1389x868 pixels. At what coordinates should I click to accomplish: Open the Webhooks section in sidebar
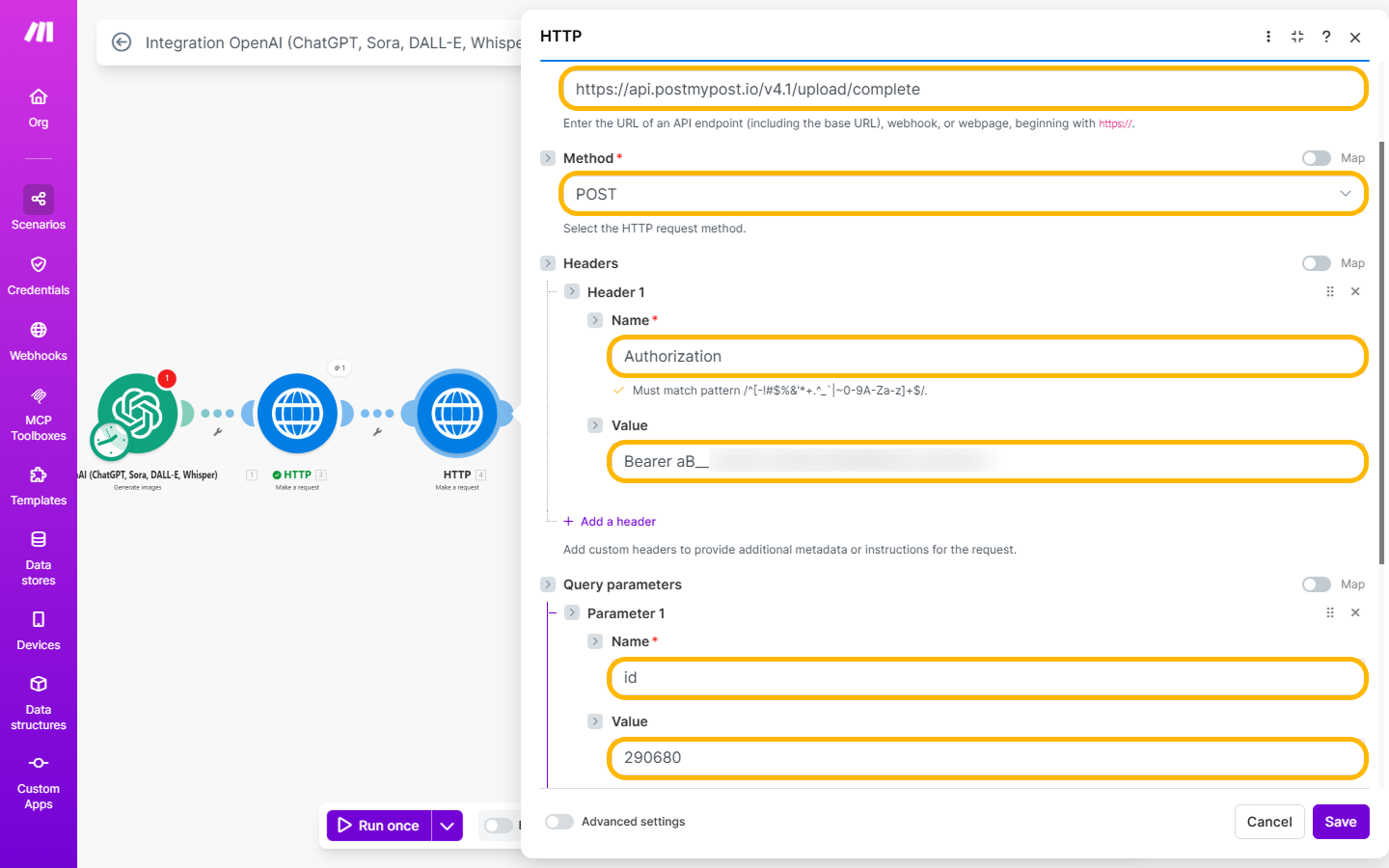39,341
